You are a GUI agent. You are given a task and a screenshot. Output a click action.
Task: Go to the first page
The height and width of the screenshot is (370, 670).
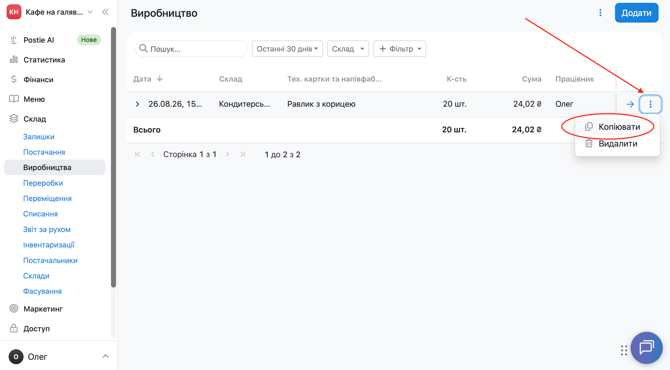click(137, 154)
